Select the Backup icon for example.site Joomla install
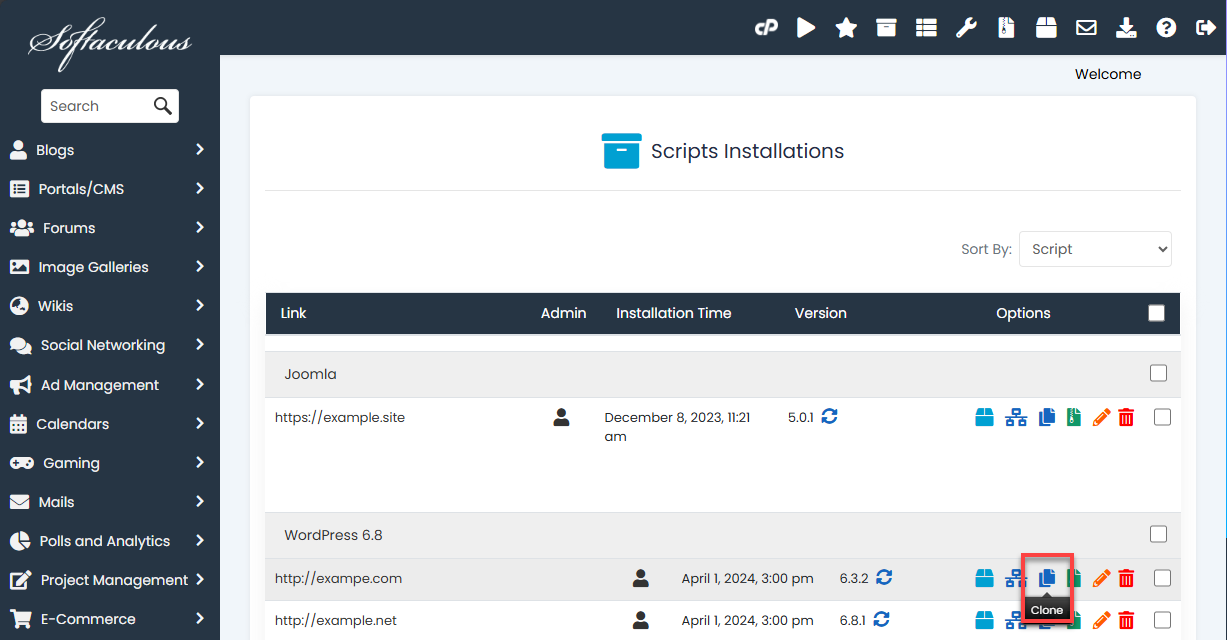This screenshot has height=640, width=1227. 985,417
